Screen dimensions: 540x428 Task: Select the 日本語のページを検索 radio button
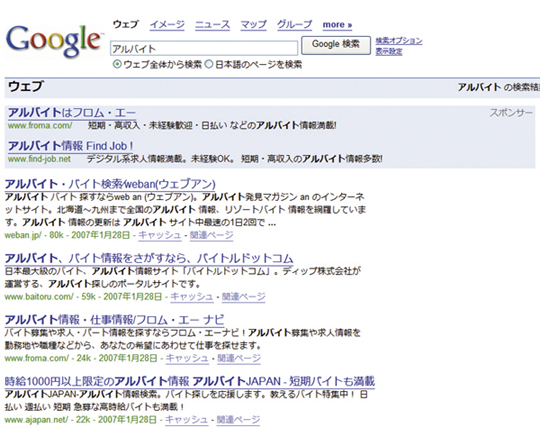click(x=209, y=64)
